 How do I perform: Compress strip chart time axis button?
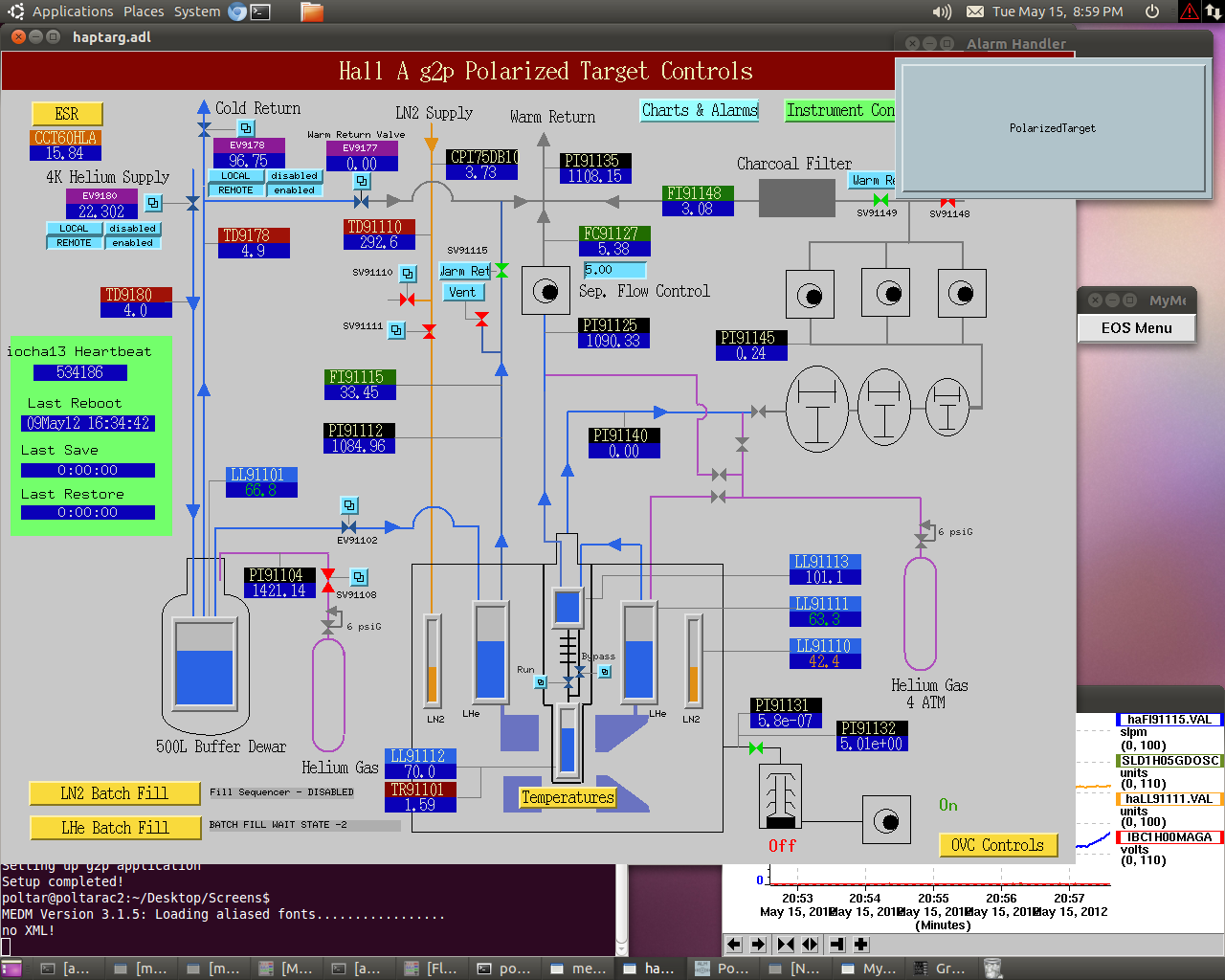point(786,945)
